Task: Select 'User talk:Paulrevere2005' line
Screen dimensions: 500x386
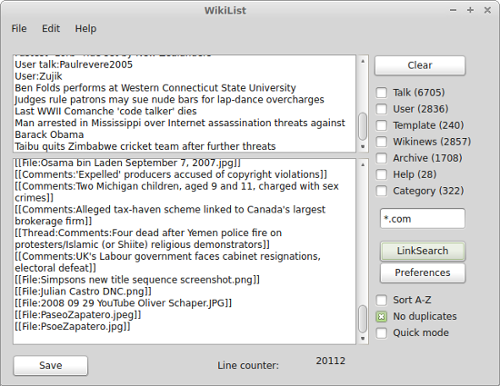Action: tap(74, 65)
